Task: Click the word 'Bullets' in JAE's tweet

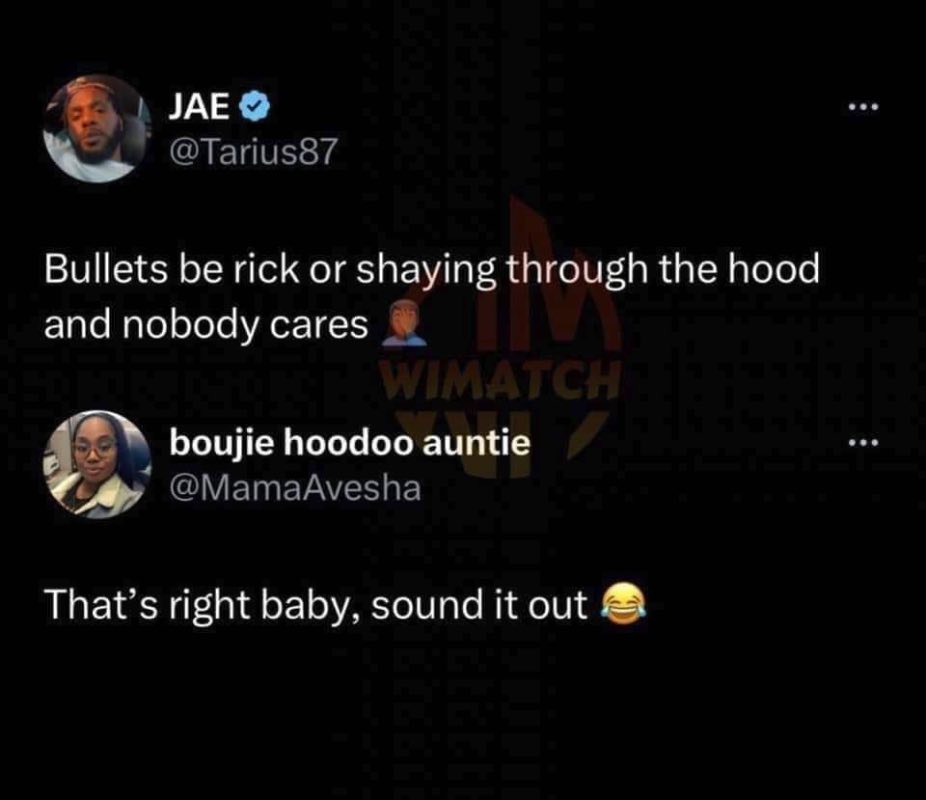Action: click(106, 268)
